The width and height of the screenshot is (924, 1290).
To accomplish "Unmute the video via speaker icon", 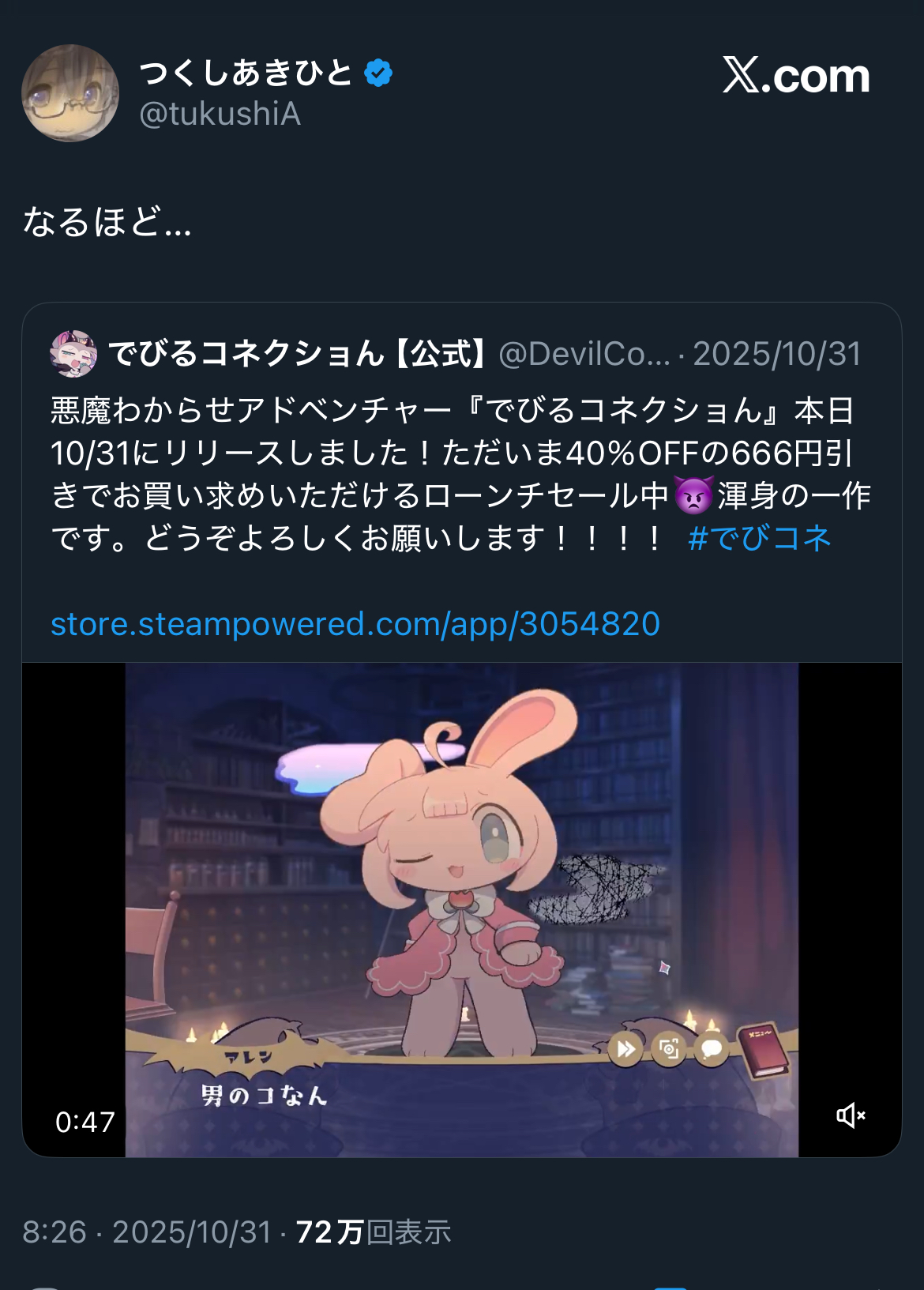I will click(x=851, y=1115).
